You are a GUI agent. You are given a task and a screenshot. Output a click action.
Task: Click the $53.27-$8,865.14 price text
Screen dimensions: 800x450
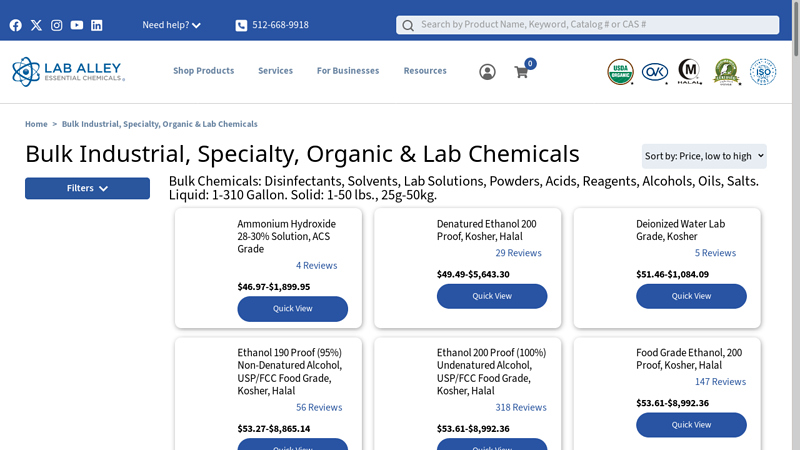coord(273,429)
